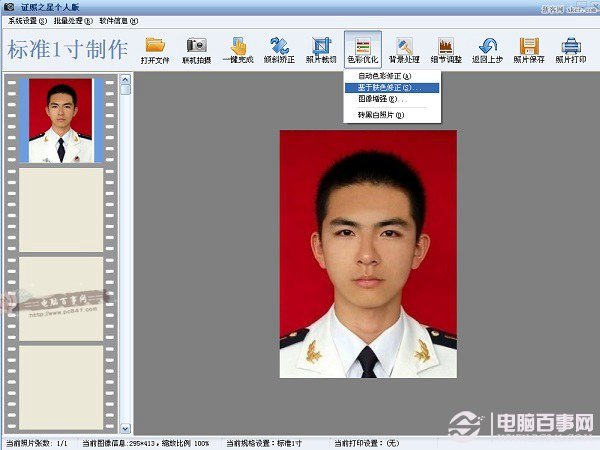
Task: Click the 打开文件 folder icon
Action: click(155, 50)
